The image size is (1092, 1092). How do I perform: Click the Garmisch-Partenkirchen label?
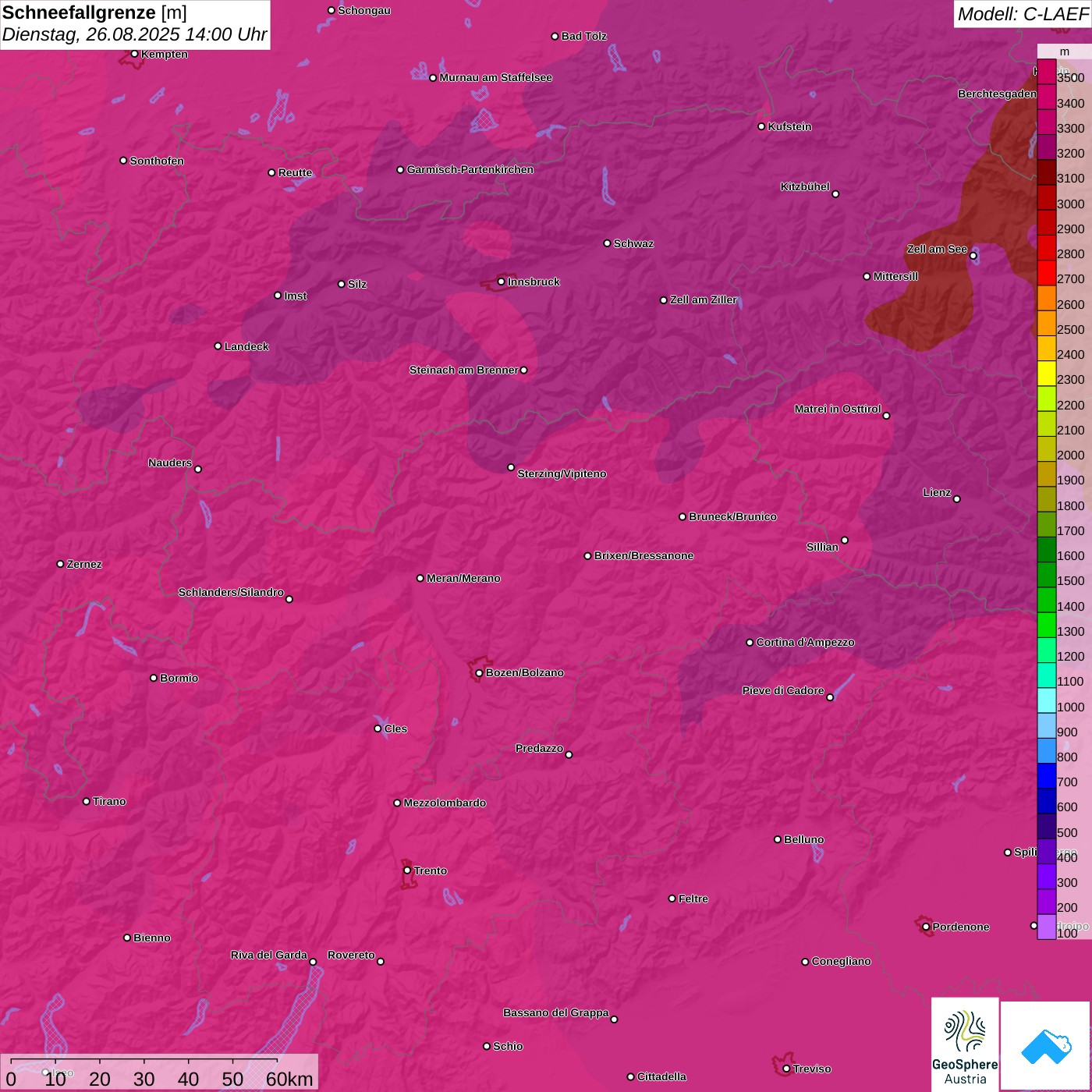tap(470, 169)
